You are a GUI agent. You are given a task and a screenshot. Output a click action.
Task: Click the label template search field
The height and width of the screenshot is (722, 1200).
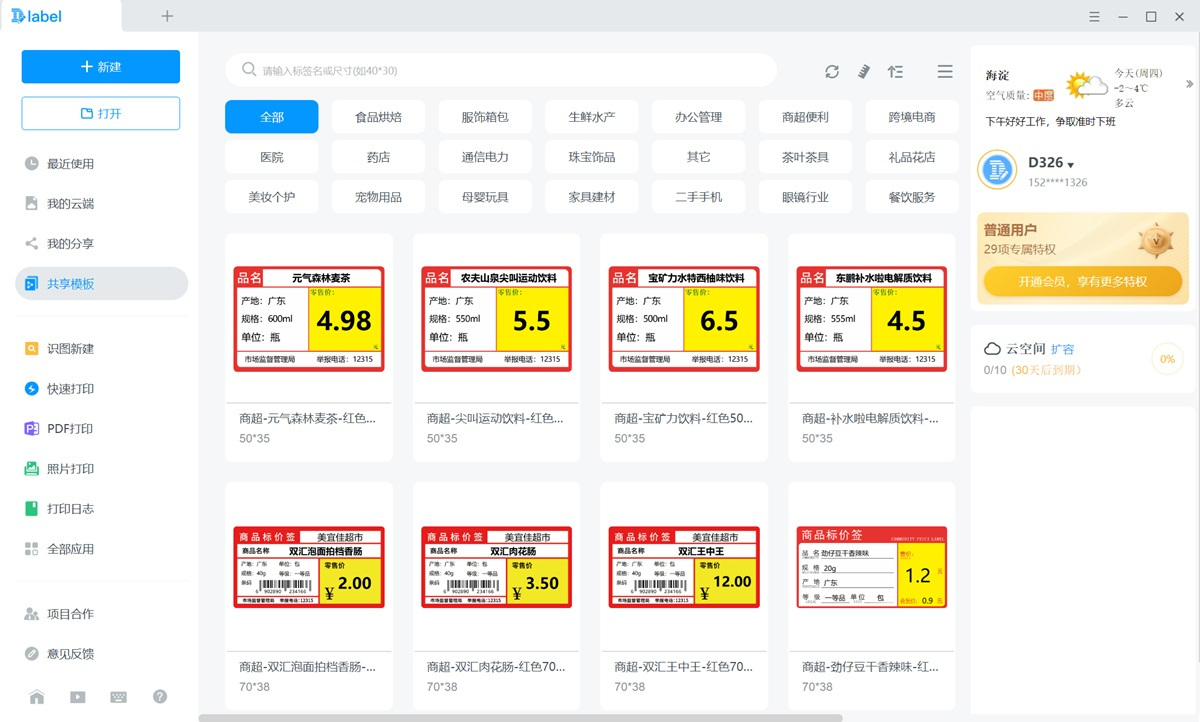pyautogui.click(x=500, y=71)
